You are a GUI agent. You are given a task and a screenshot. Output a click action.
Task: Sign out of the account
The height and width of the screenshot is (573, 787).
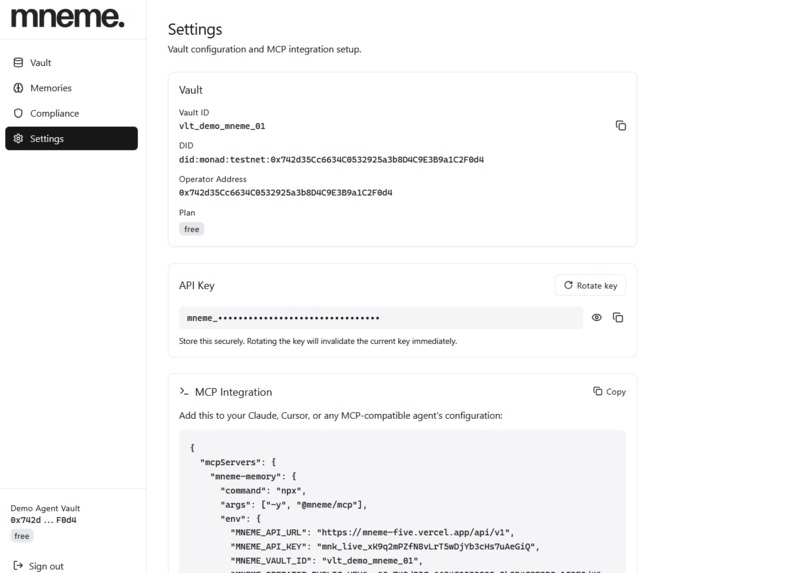[39, 566]
